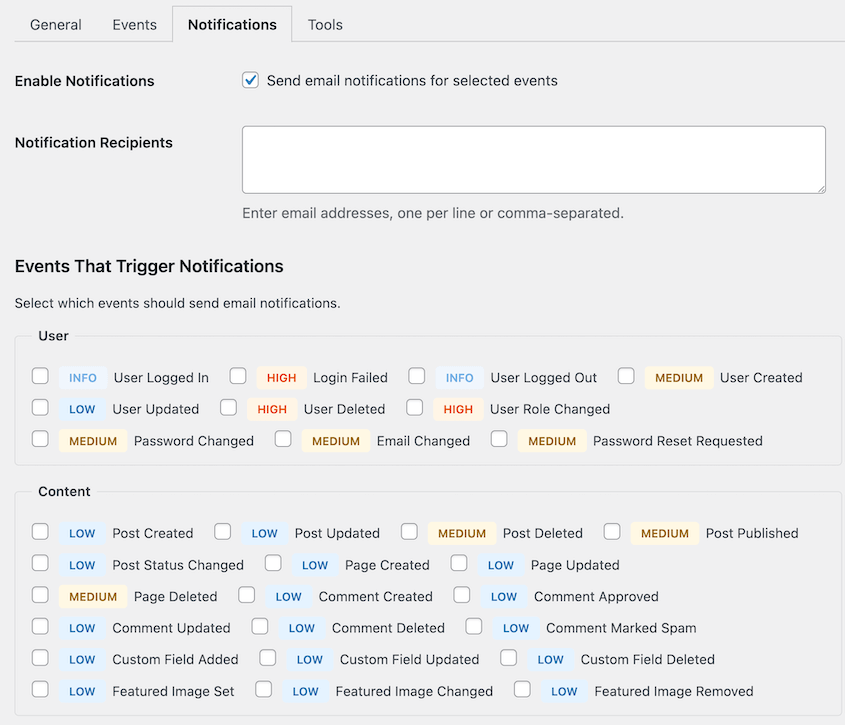This screenshot has width=845, height=725.
Task: Check the Login Failed event
Action: pyautogui.click(x=238, y=376)
